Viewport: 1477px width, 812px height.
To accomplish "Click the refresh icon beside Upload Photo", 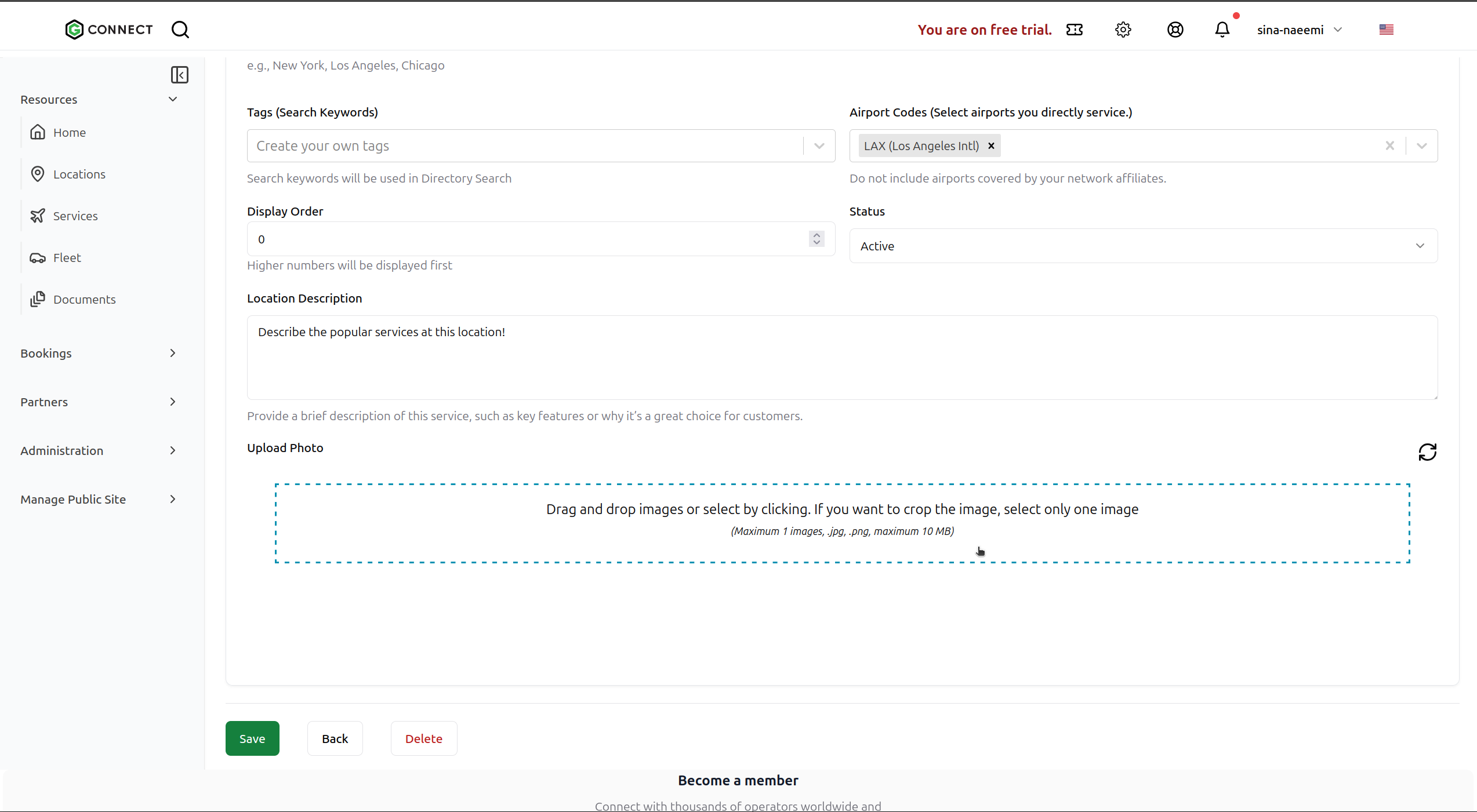I will [1427, 452].
